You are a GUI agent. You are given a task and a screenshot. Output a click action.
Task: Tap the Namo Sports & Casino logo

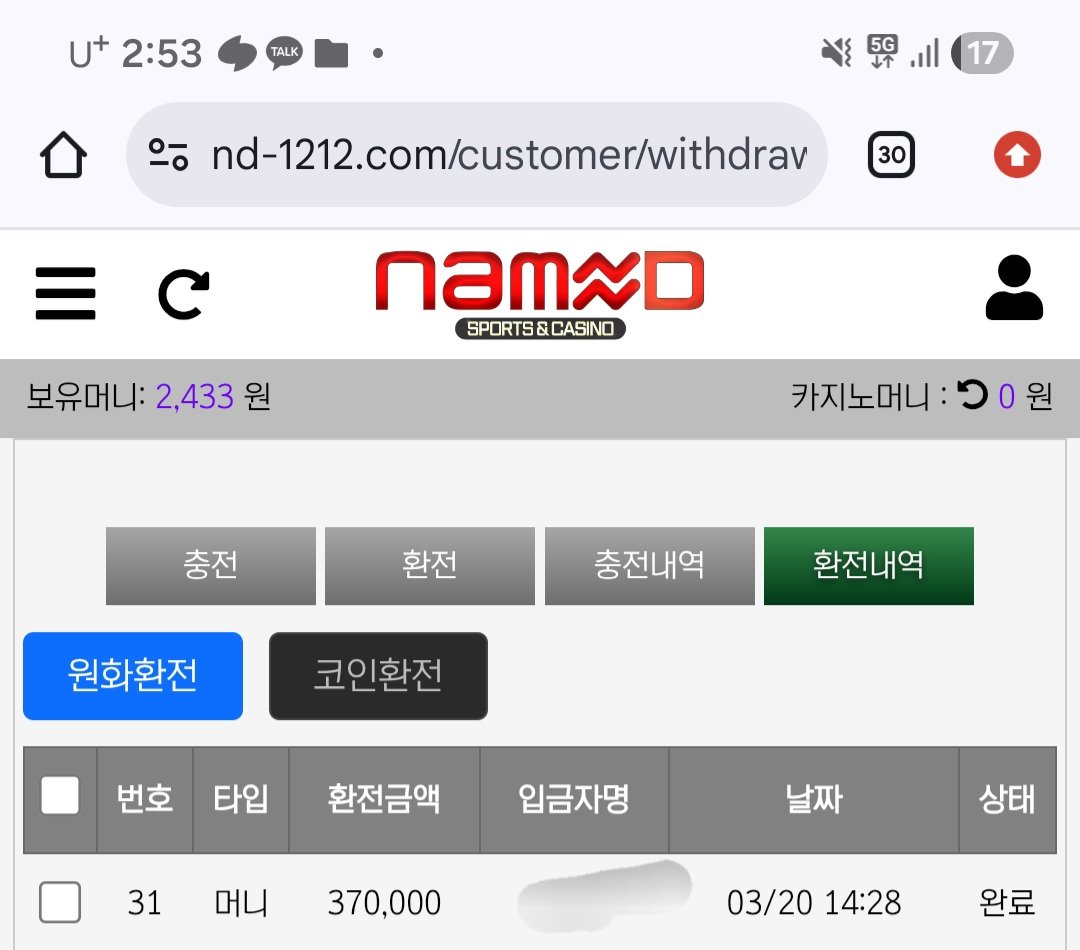[x=540, y=294]
